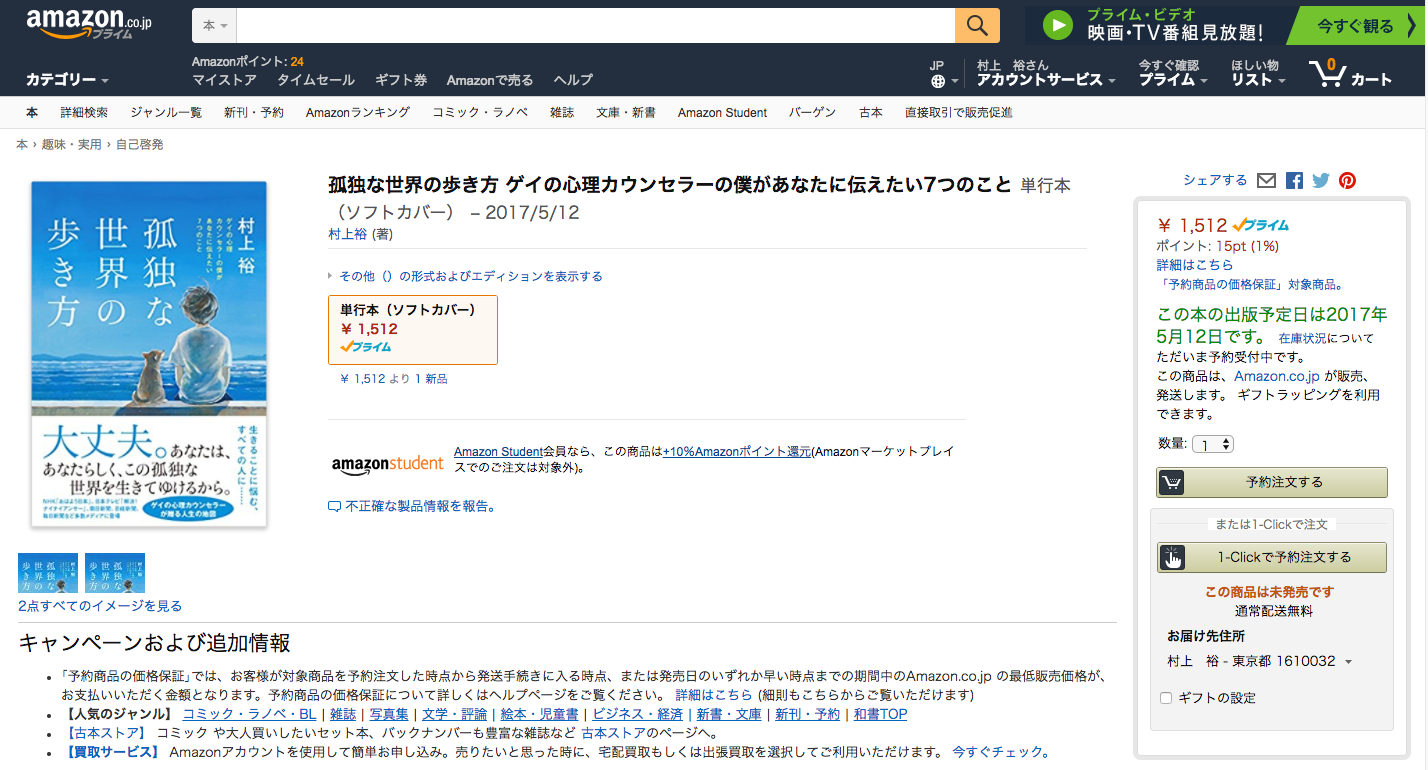The image size is (1428, 770).
Task: Select the second small cover thumbnail
Action: 115,573
